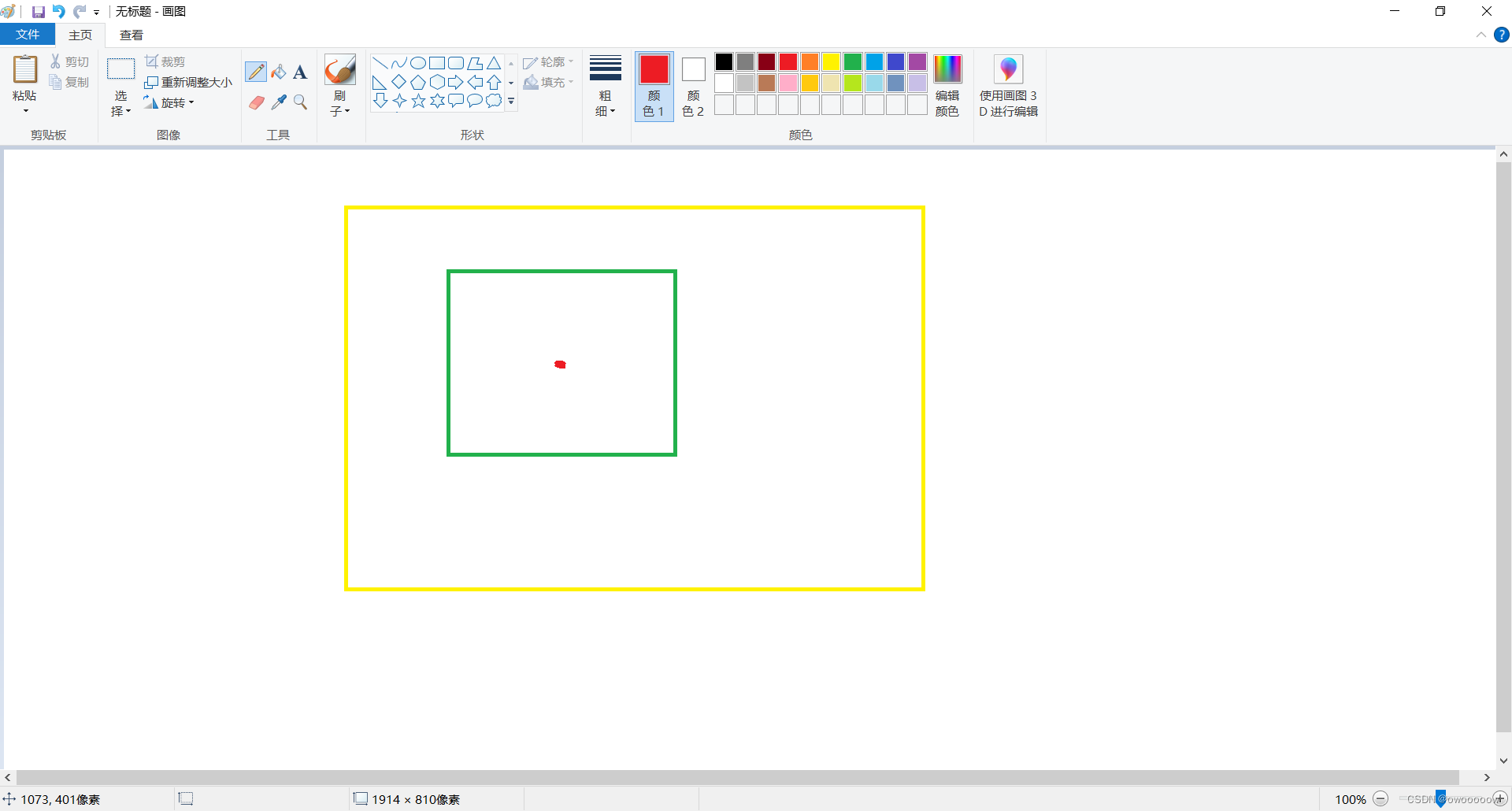
Task: Choose the Down arrow shape
Action: coord(380,101)
